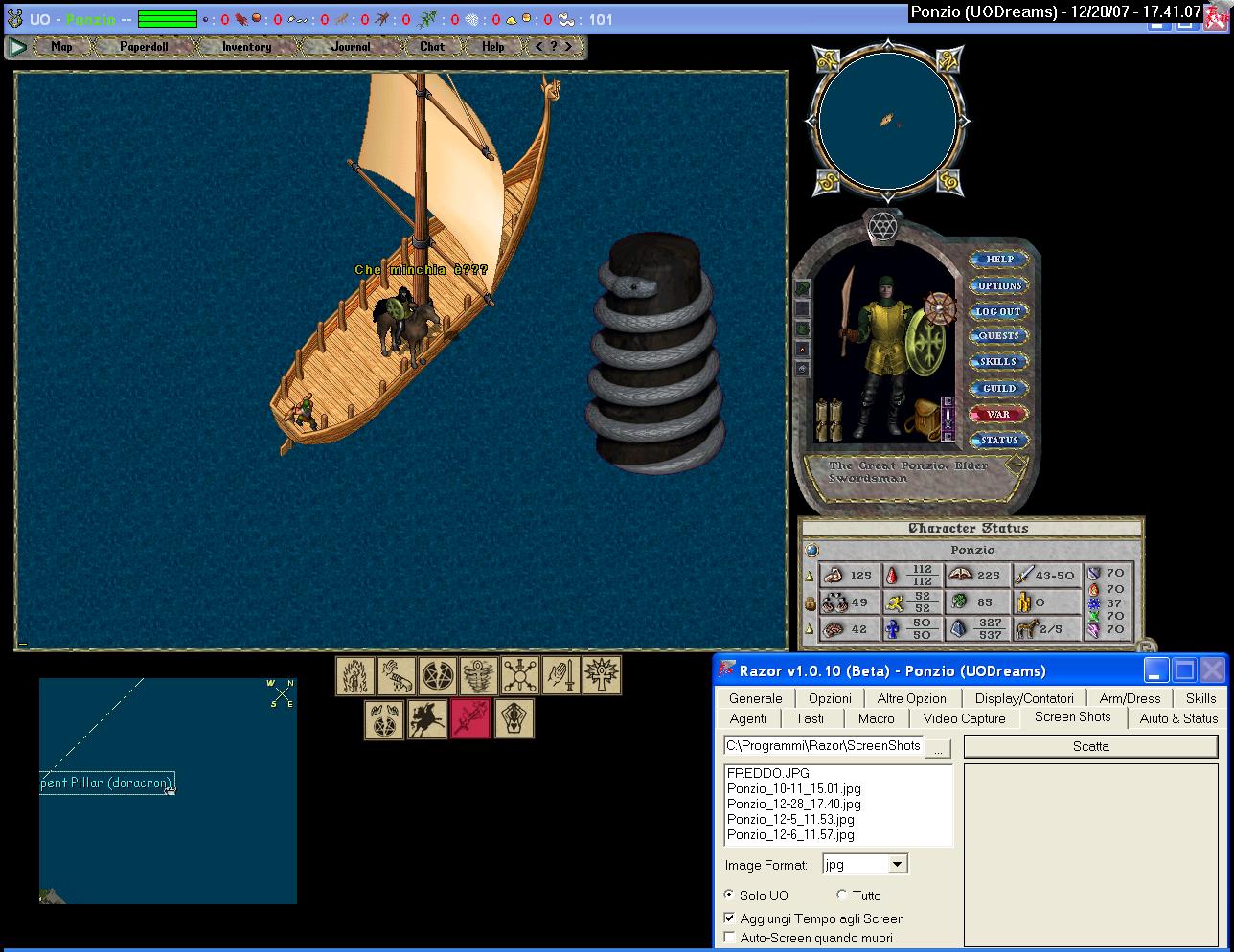1234x952 pixels.
Task: Click the ankh whirlwind spell icon
Action: click(x=478, y=675)
